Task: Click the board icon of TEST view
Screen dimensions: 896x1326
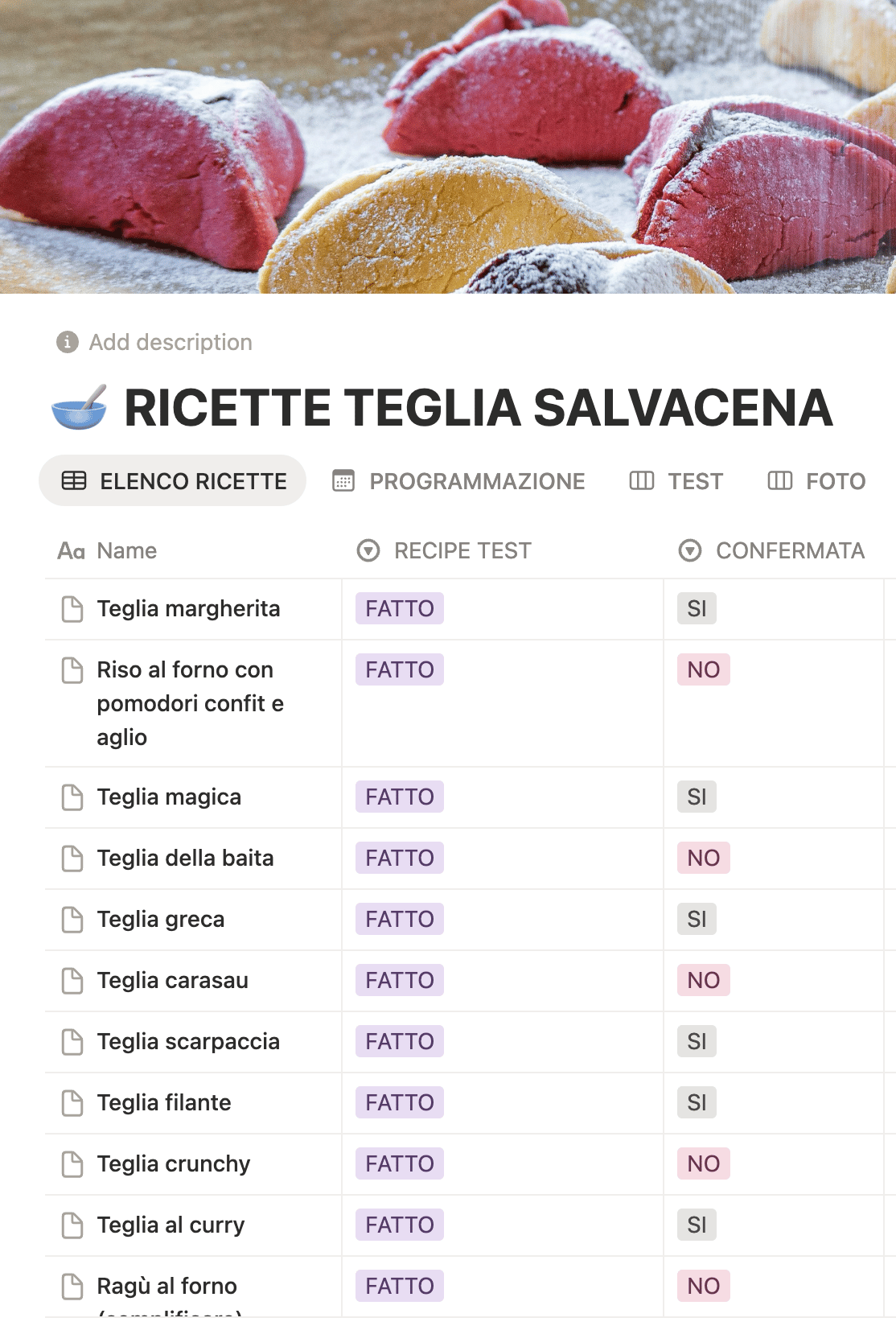Action: [641, 481]
